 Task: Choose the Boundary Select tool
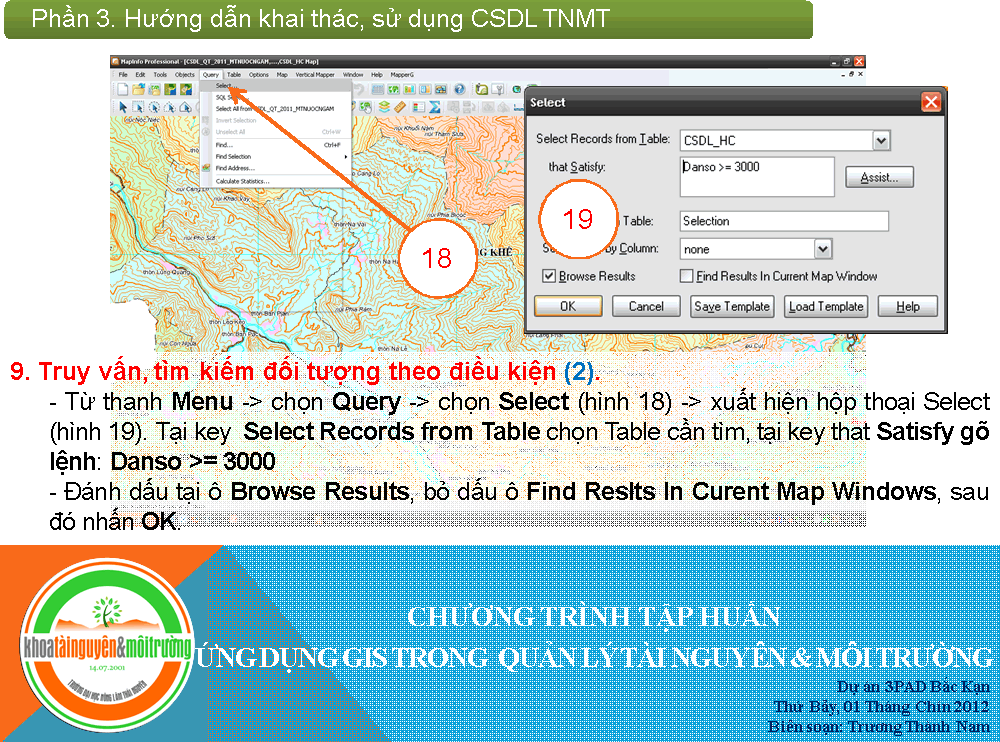pyautogui.click(x=186, y=107)
